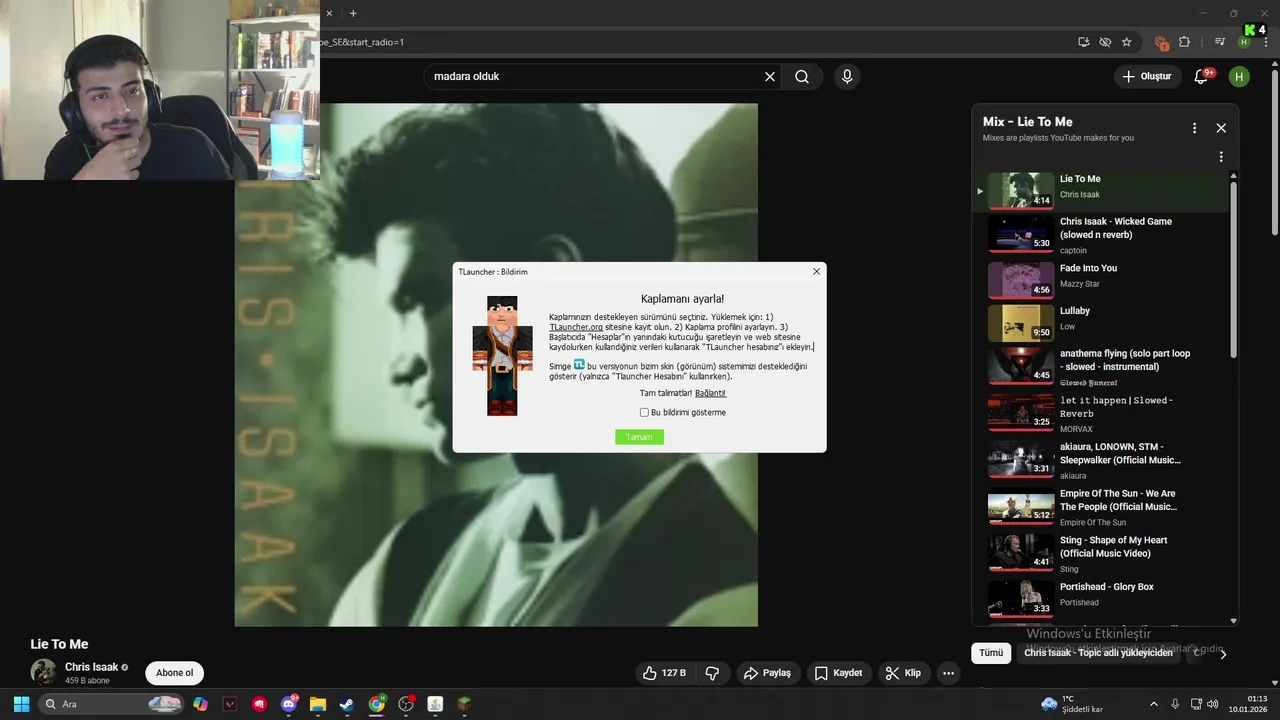Select 'Chris Isaak - Topic adlı yükleyiciden' chip
The width and height of the screenshot is (1280, 720).
(x=1098, y=653)
